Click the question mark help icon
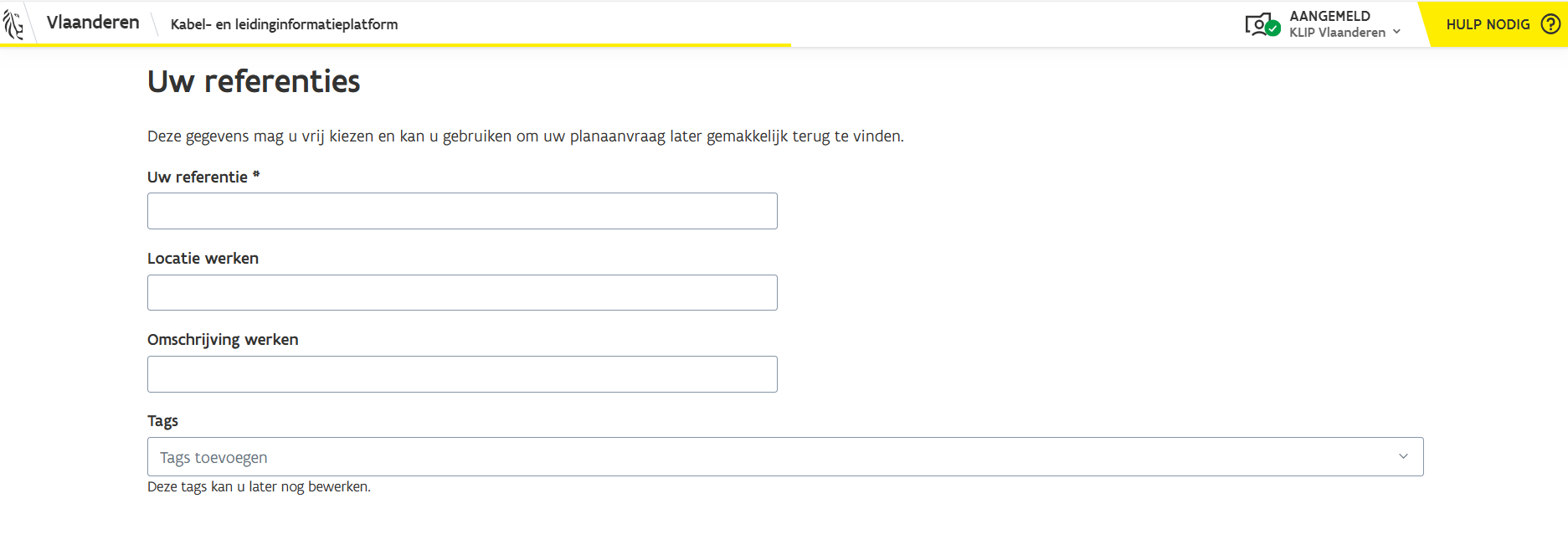This screenshot has height=550, width=1568. pyautogui.click(x=1550, y=24)
